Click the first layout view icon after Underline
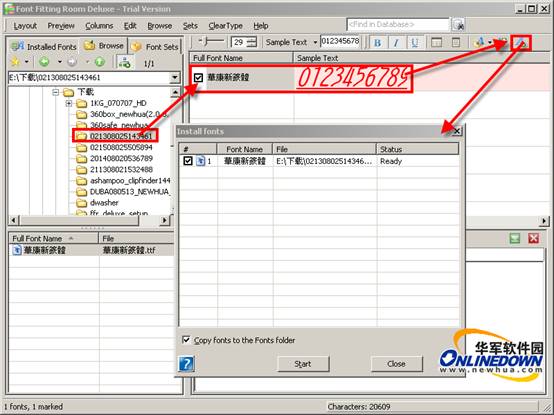Image resolution: width=554 pixels, height=415 pixels. coord(436,43)
